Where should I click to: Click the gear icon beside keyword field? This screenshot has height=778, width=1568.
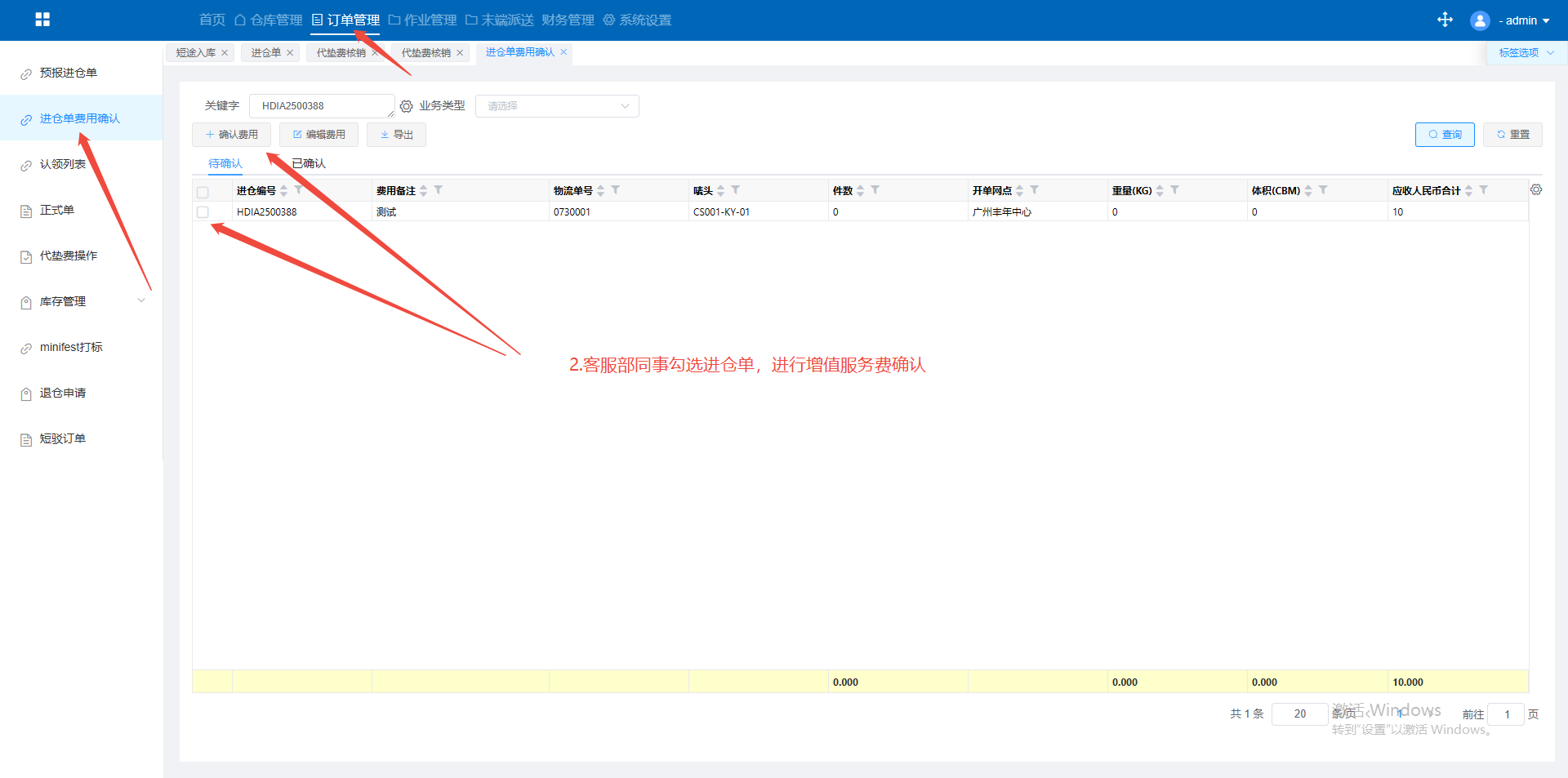coord(406,106)
